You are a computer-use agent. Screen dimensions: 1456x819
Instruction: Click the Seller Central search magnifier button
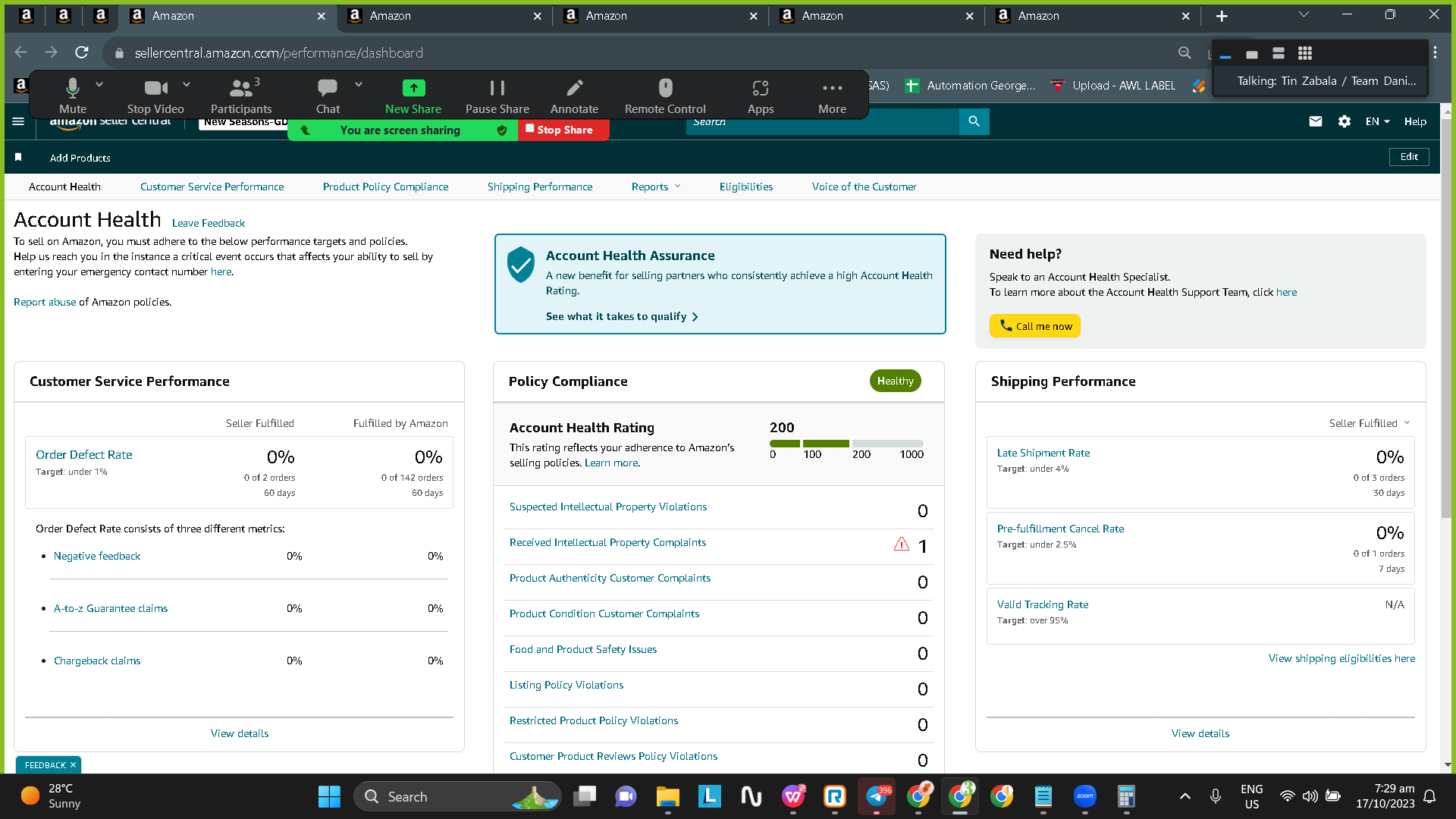(x=974, y=121)
